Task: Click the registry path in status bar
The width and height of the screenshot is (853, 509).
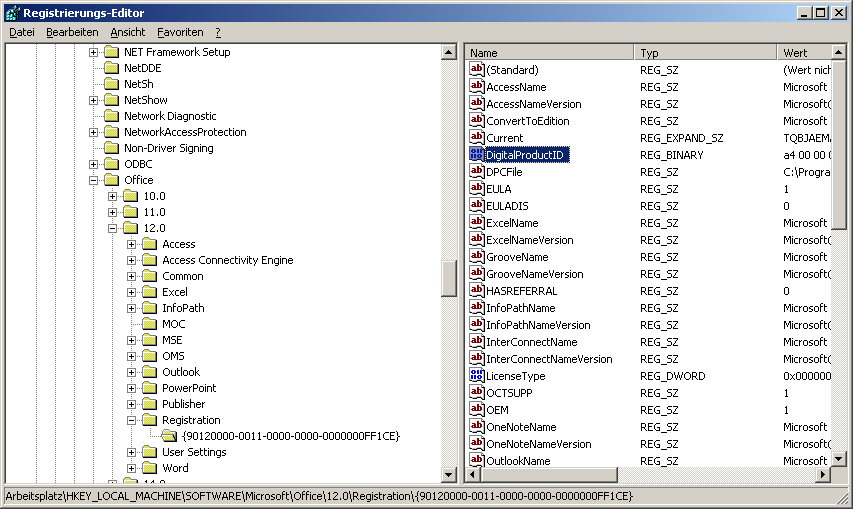Action: [319, 496]
